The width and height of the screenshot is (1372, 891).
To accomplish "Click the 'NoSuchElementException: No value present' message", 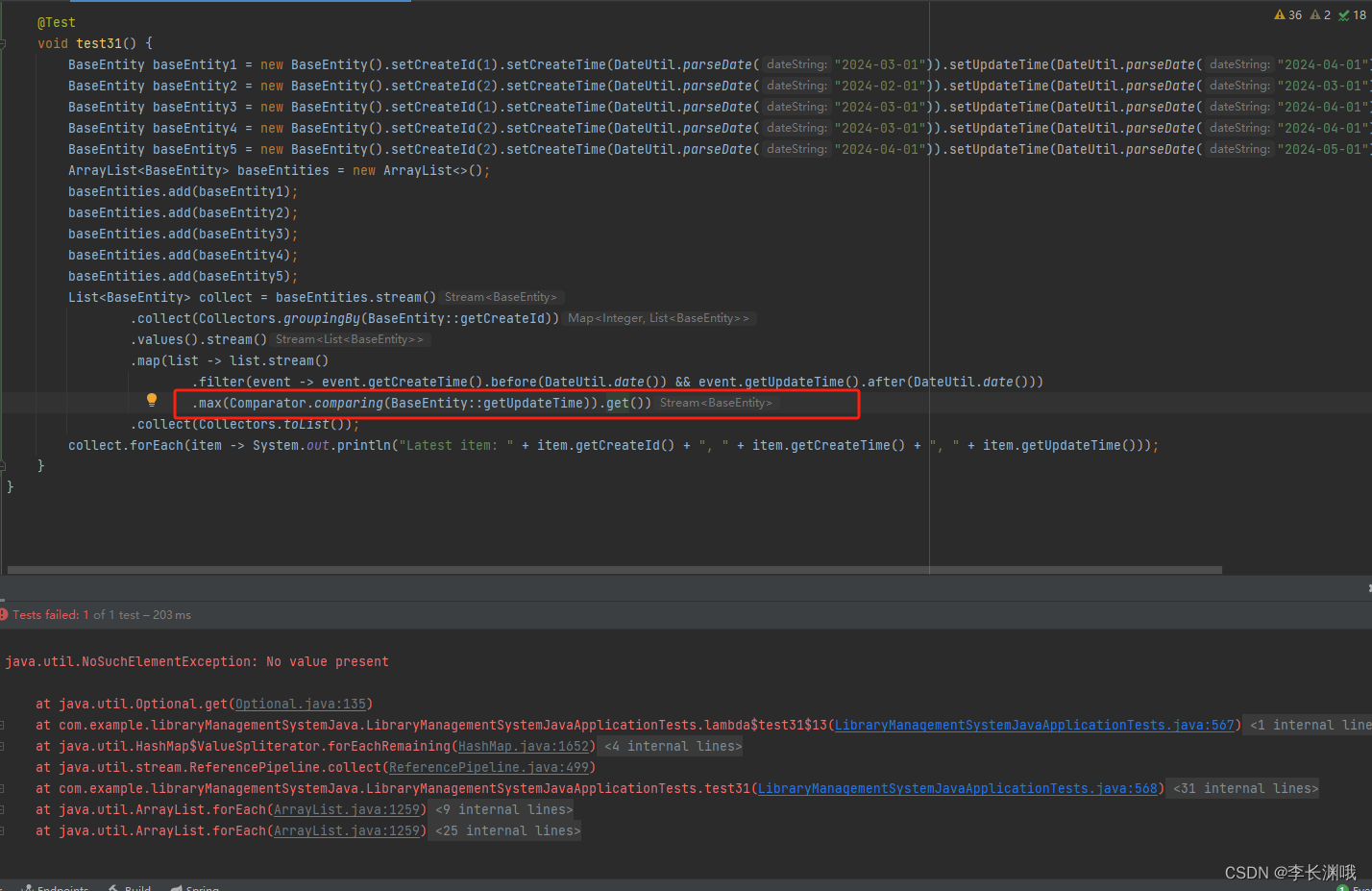I will click(197, 661).
